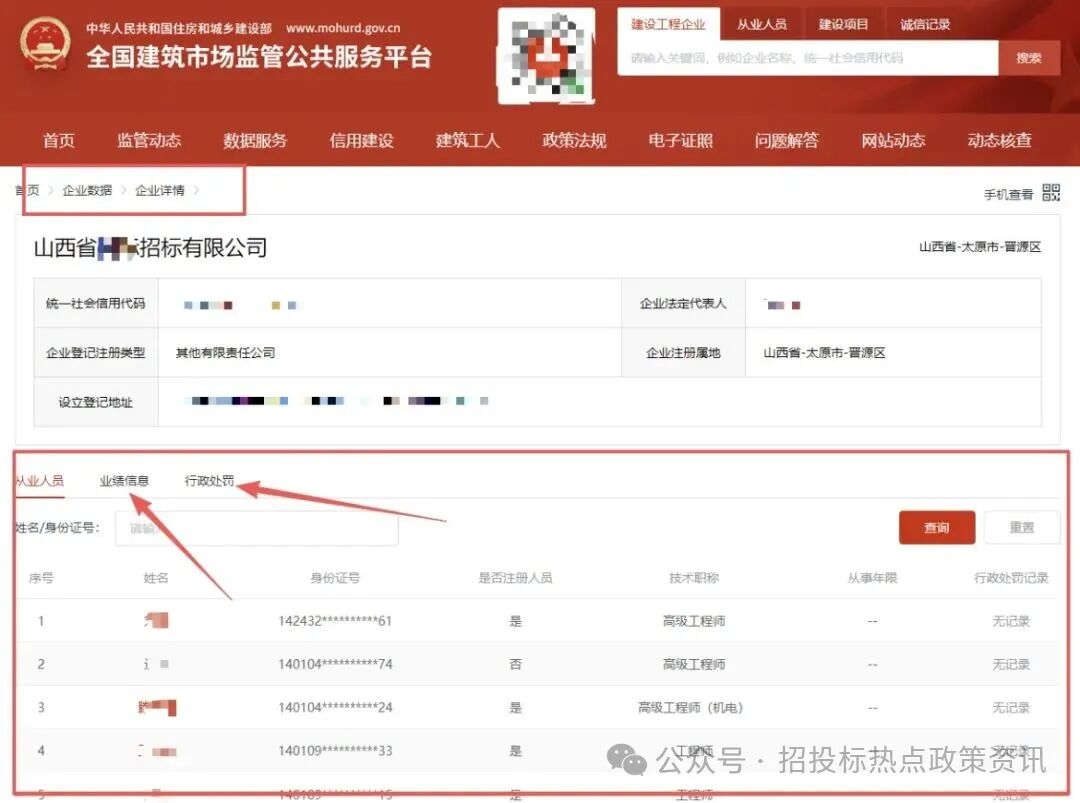1080x803 pixels.
Task: Click 无记录 in row 3
Action: [x=1010, y=707]
